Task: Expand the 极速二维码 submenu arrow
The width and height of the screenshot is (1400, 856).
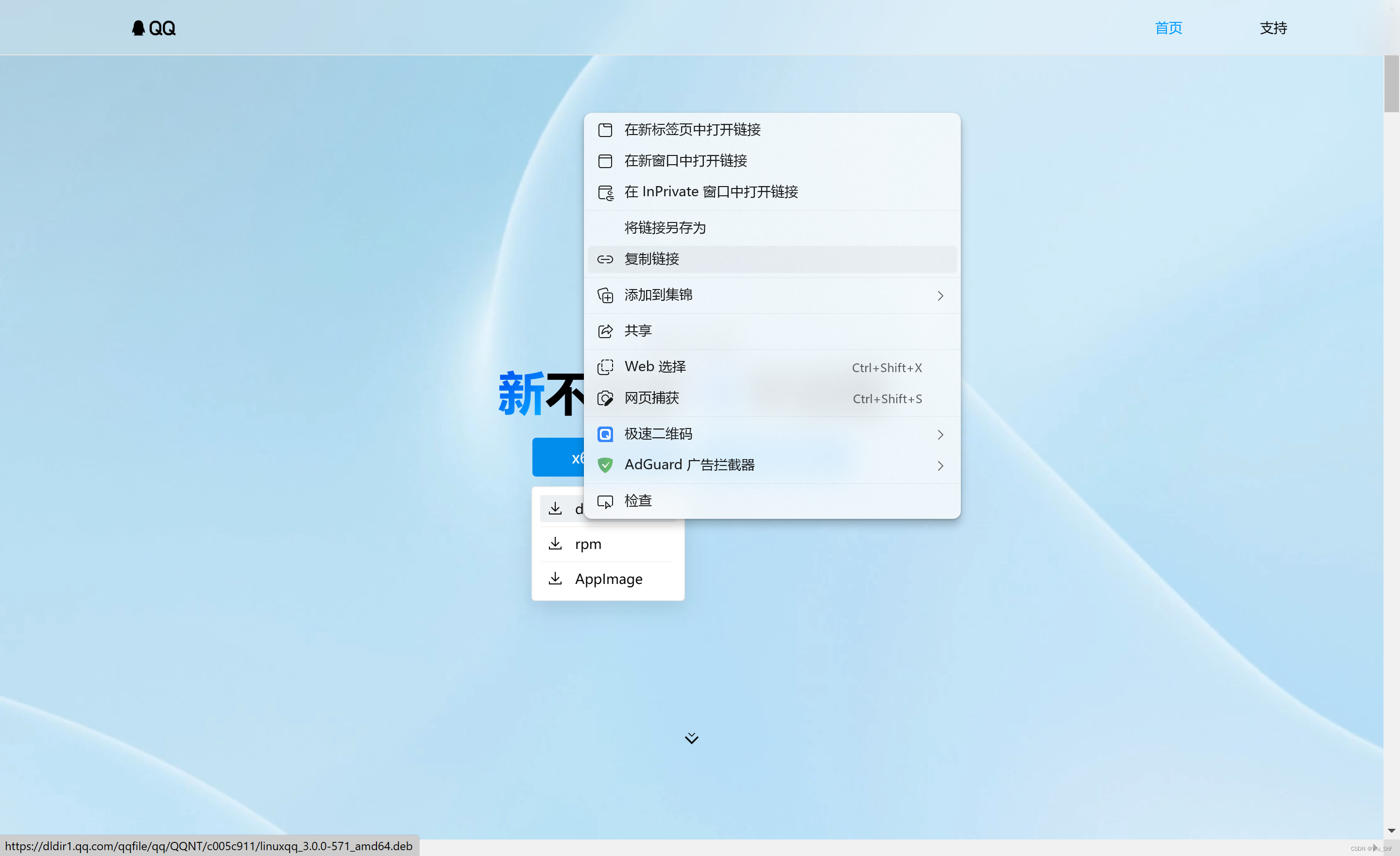Action: [940, 434]
